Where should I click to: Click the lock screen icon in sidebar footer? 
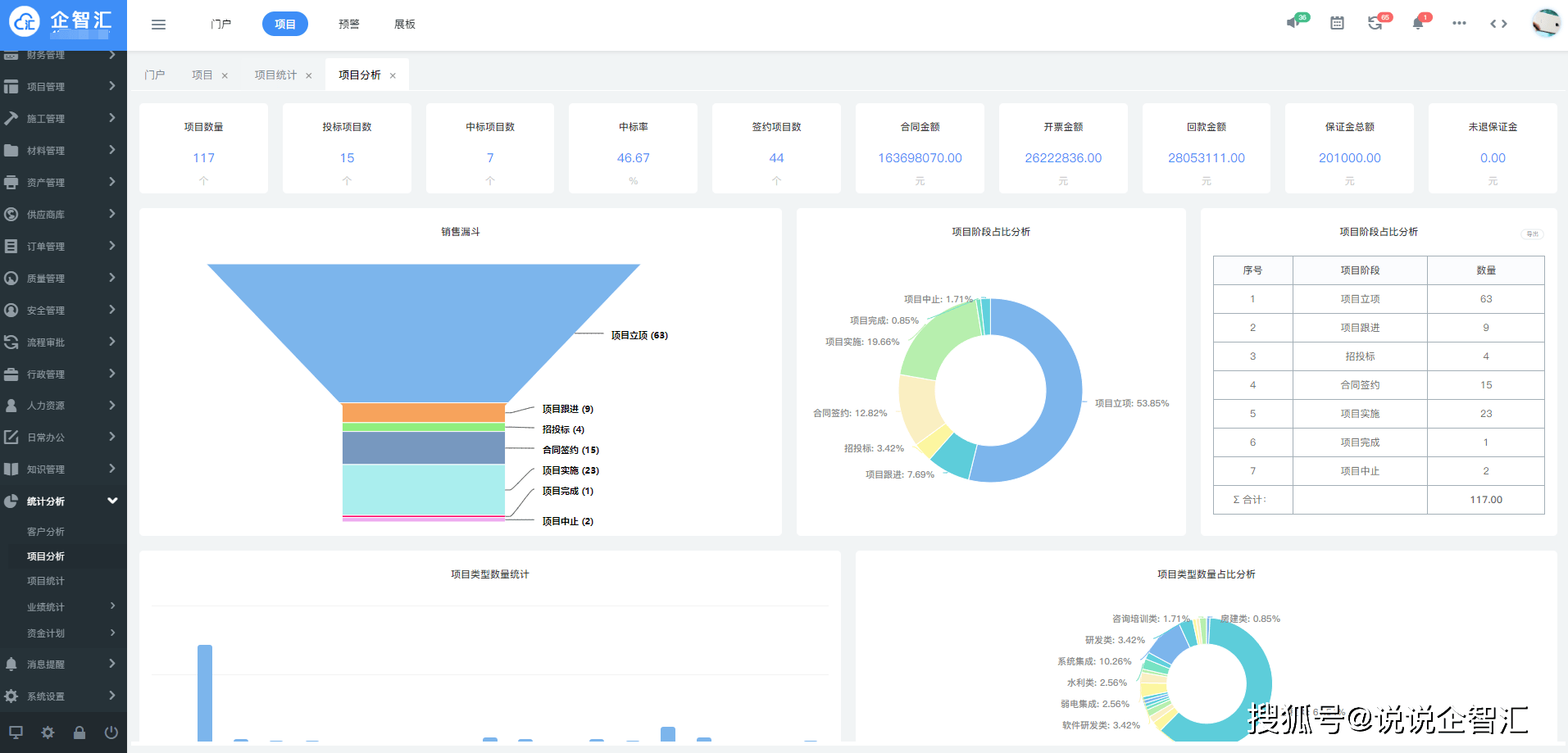pos(80,733)
